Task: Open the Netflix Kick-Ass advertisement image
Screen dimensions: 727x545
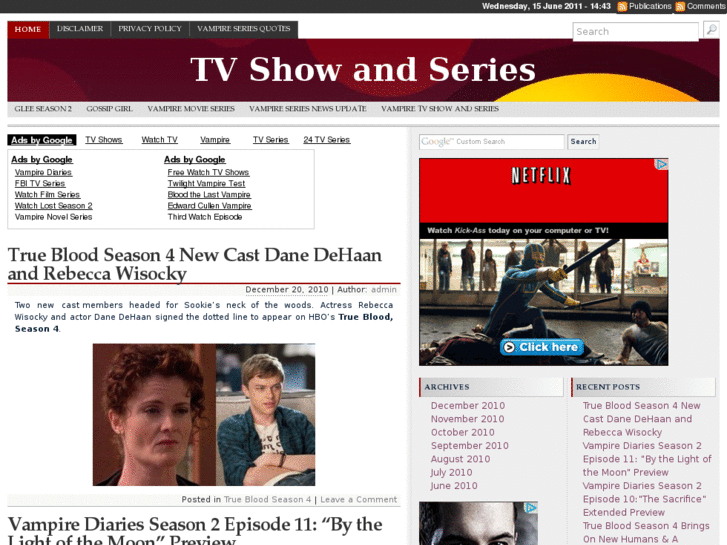Action: pos(543,262)
